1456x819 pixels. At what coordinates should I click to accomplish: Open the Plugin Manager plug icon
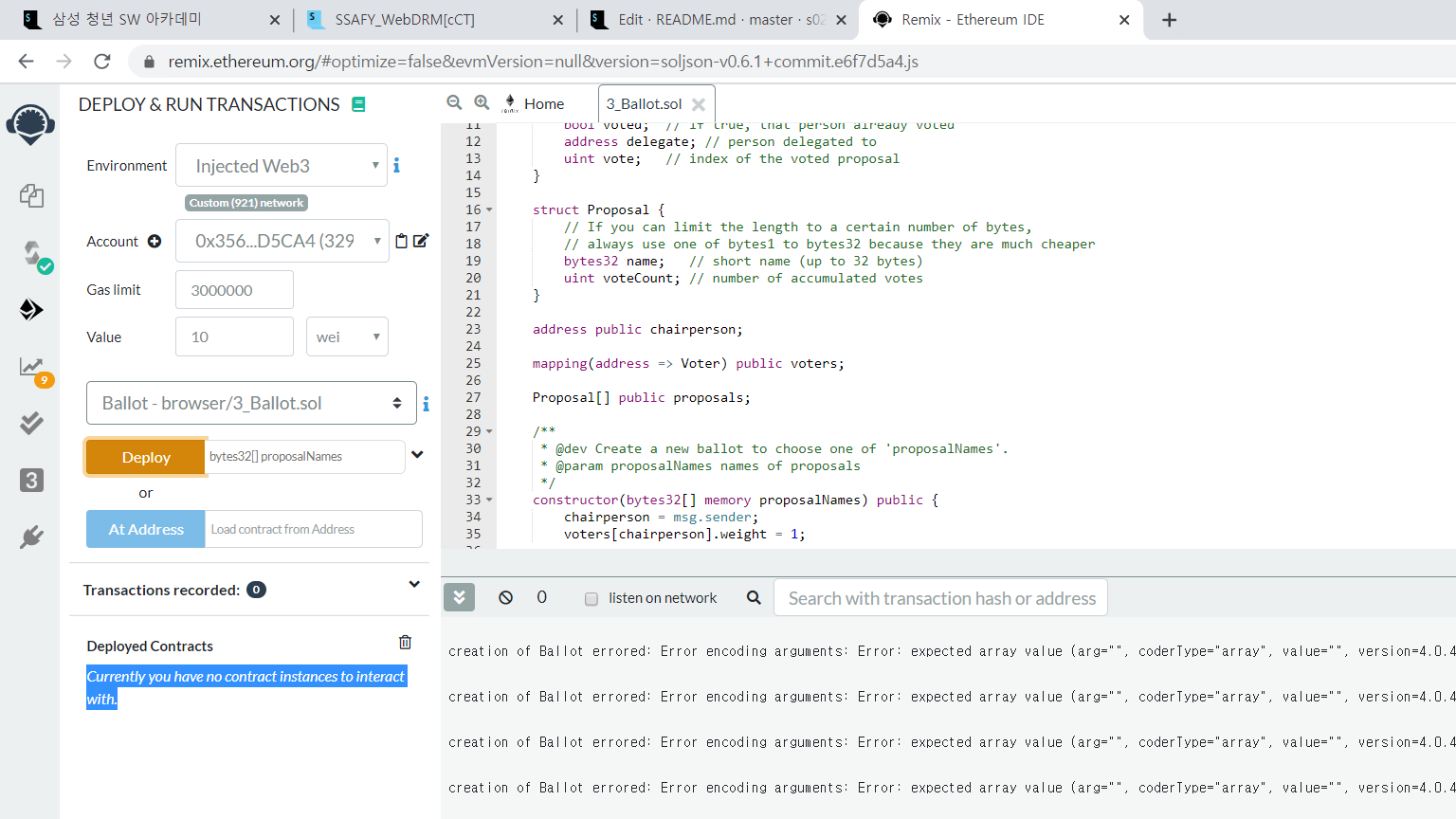point(31,537)
